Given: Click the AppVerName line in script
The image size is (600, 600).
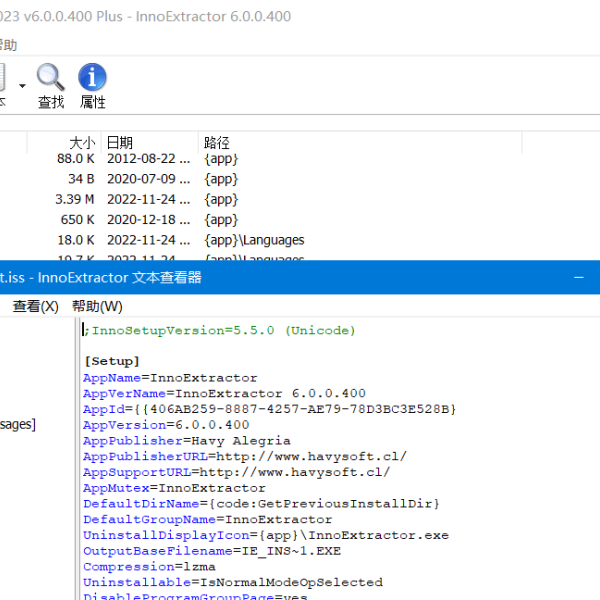Looking at the screenshot, I should (x=224, y=393).
